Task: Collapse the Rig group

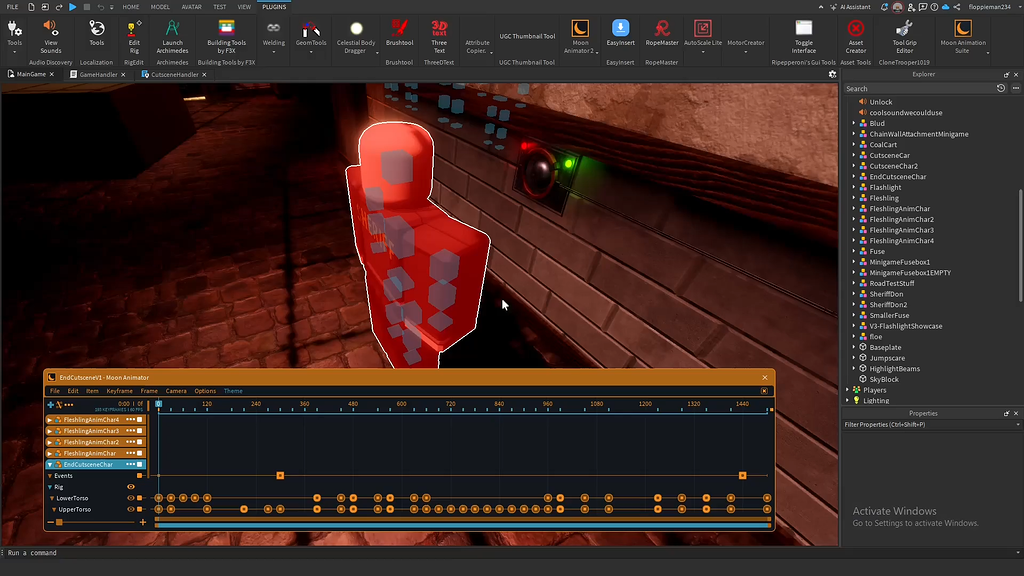Action: click(50, 487)
